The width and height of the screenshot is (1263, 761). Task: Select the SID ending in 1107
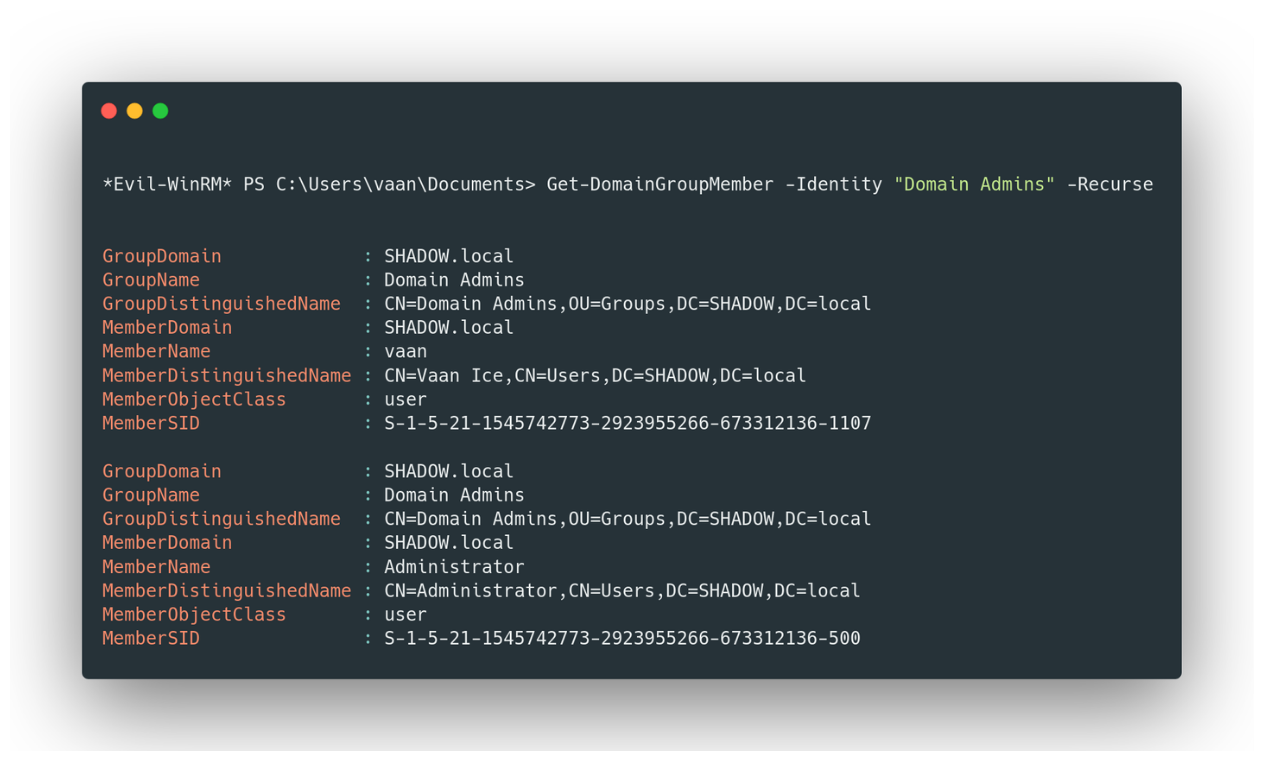coord(627,424)
